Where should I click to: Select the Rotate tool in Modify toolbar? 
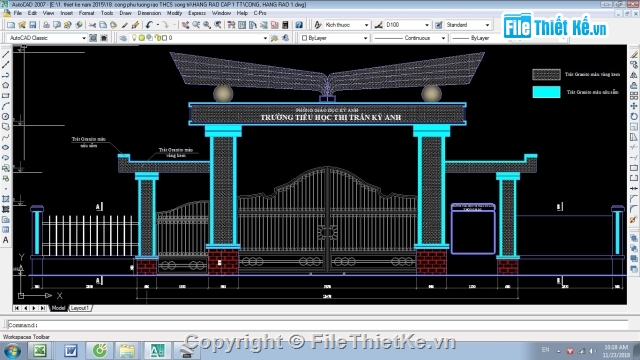(x=634, y=116)
